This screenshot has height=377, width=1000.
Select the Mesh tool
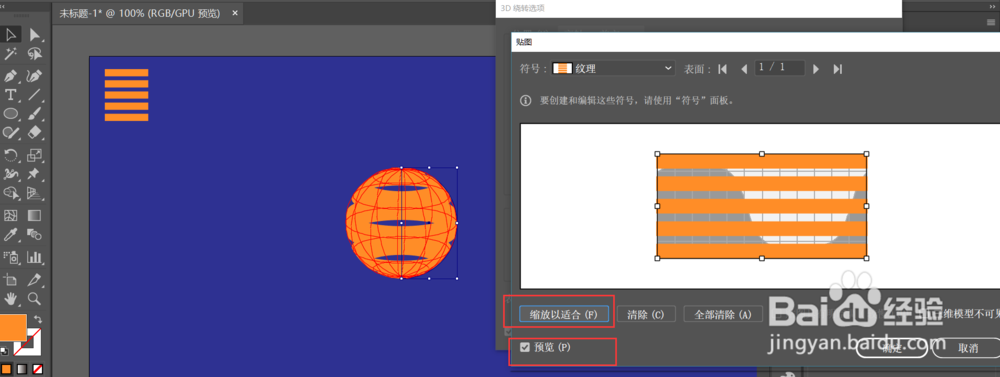click(10, 216)
